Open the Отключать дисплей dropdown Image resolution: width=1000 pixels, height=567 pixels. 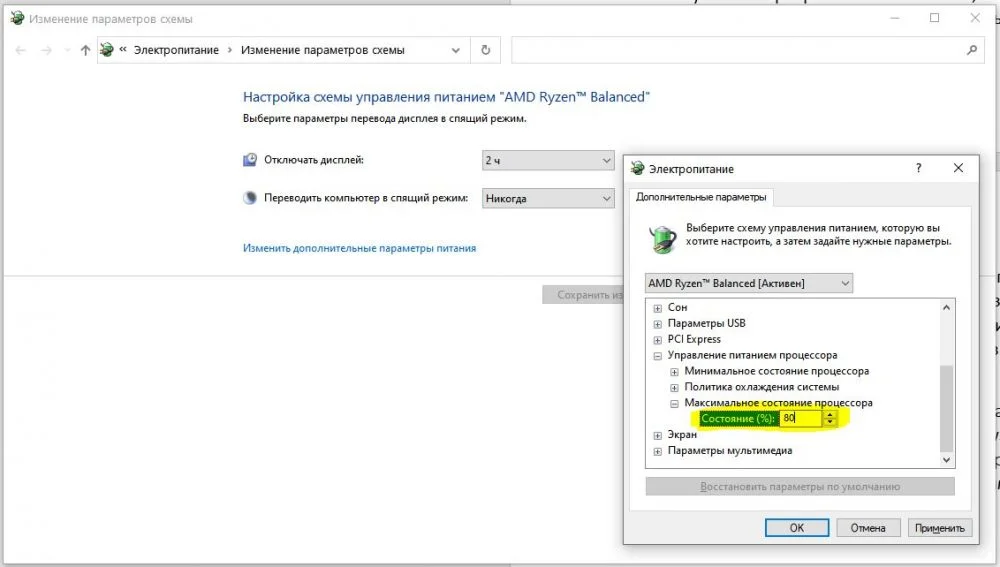548,160
